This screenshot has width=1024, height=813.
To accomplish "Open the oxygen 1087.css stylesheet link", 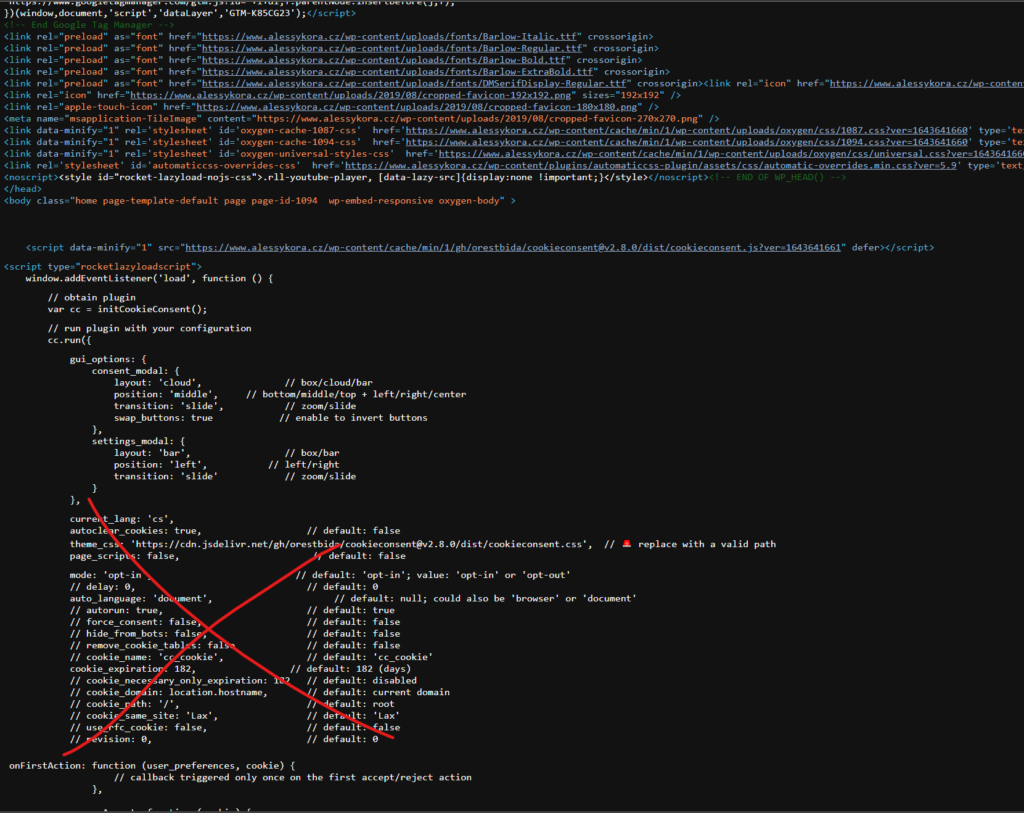I will coord(686,131).
